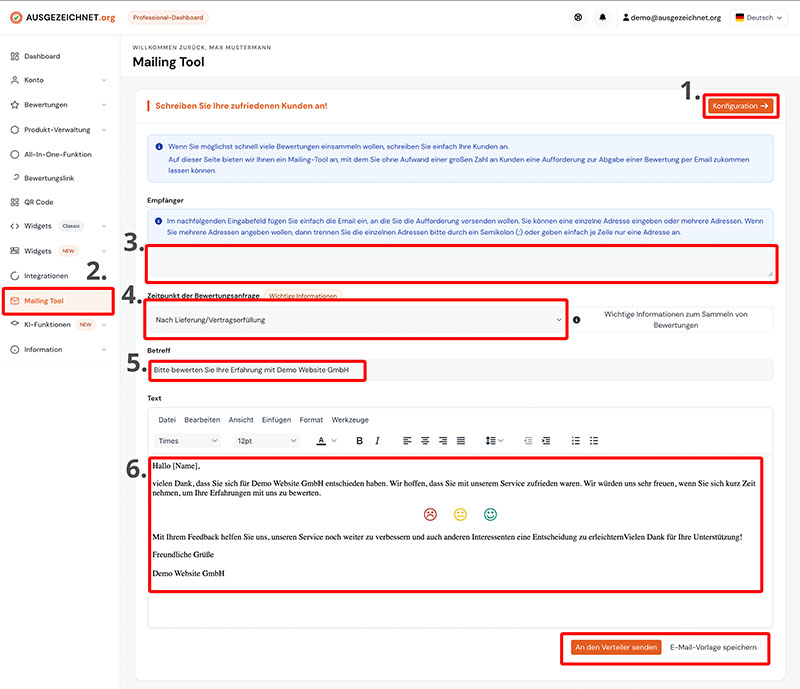The width and height of the screenshot is (800, 689).
Task: Click into the Betreff subject field
Action: click(x=460, y=370)
